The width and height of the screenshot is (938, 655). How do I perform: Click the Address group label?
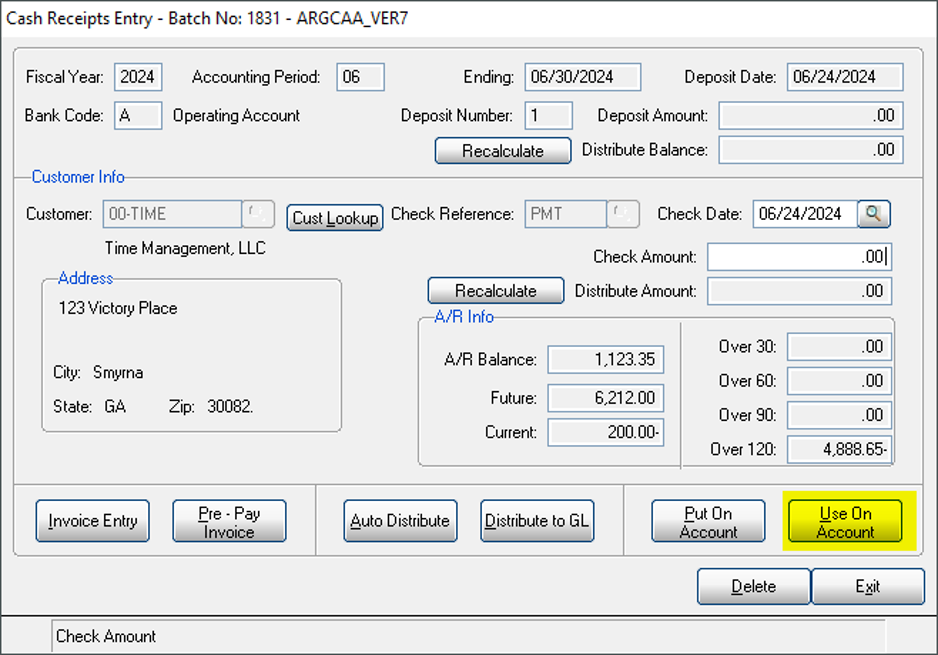[86, 278]
